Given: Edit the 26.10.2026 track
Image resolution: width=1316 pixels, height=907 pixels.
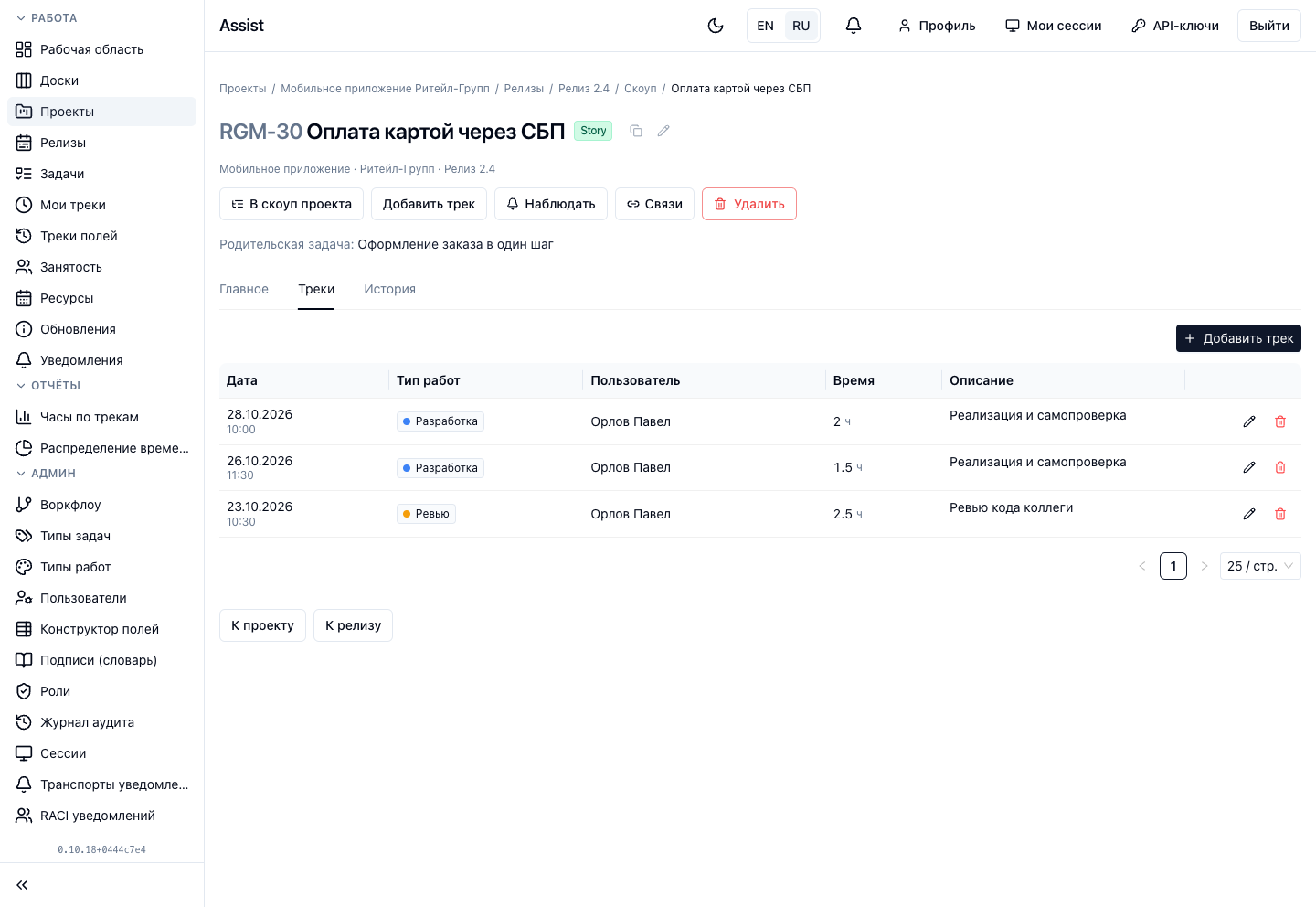Looking at the screenshot, I should pos(1249,467).
